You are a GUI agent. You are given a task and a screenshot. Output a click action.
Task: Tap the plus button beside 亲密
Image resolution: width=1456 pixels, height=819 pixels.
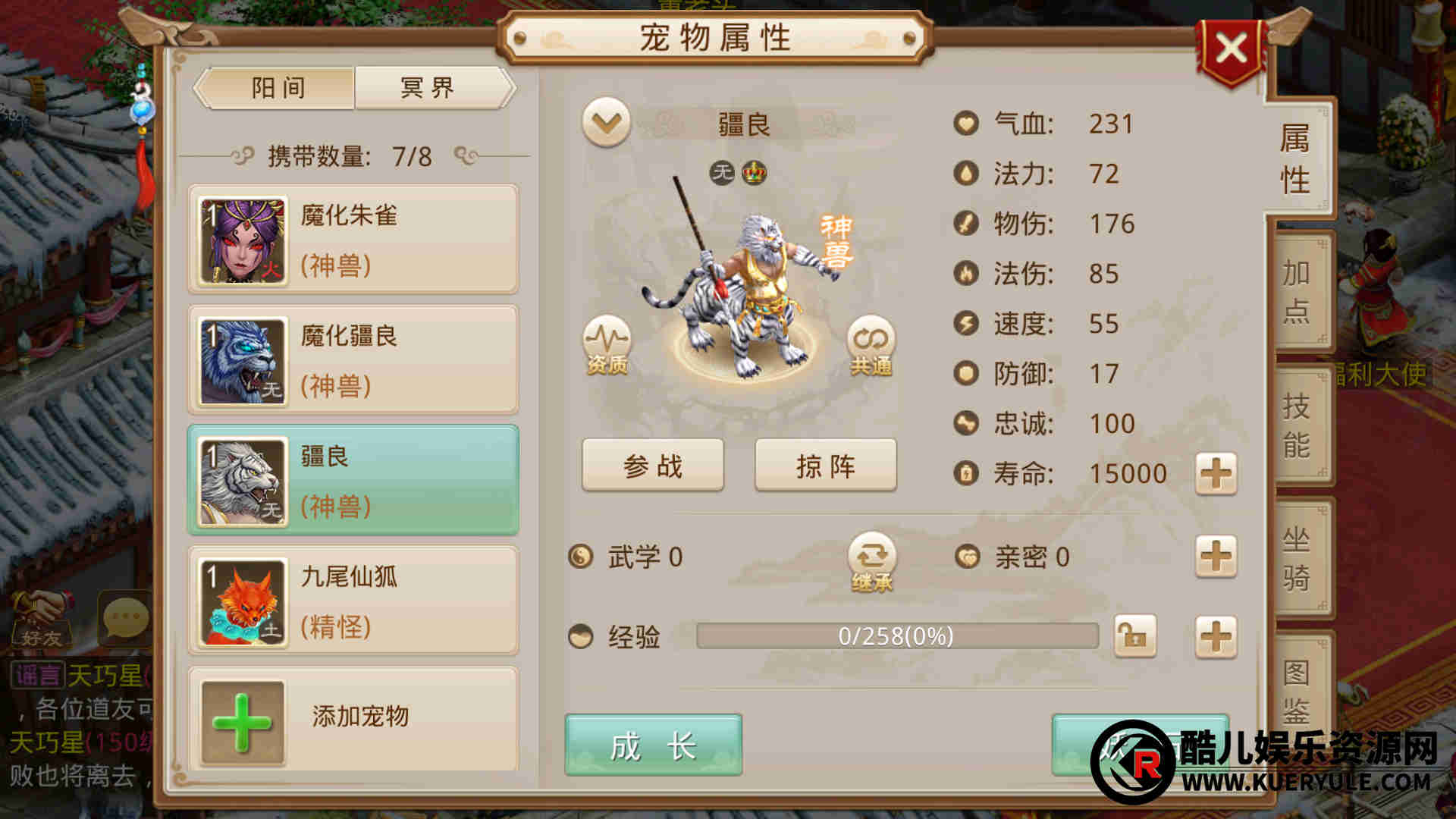pos(1216,557)
